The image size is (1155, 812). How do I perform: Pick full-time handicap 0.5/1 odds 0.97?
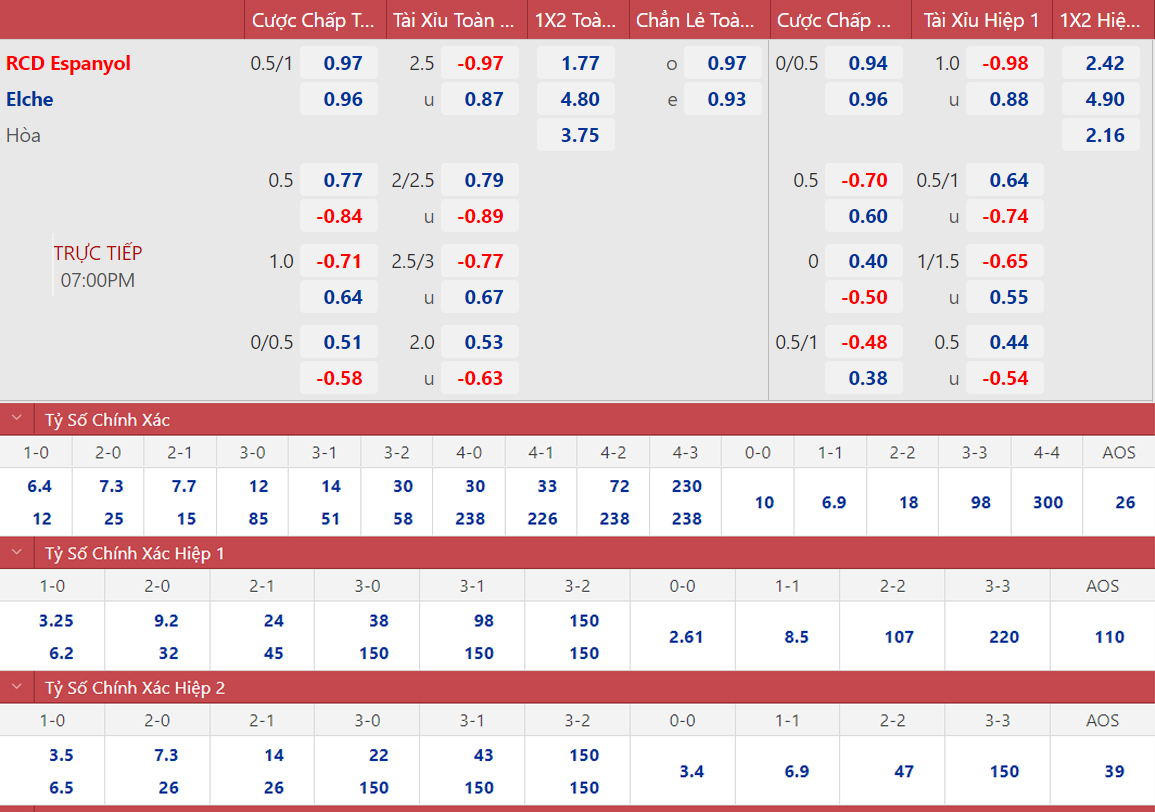click(x=339, y=63)
